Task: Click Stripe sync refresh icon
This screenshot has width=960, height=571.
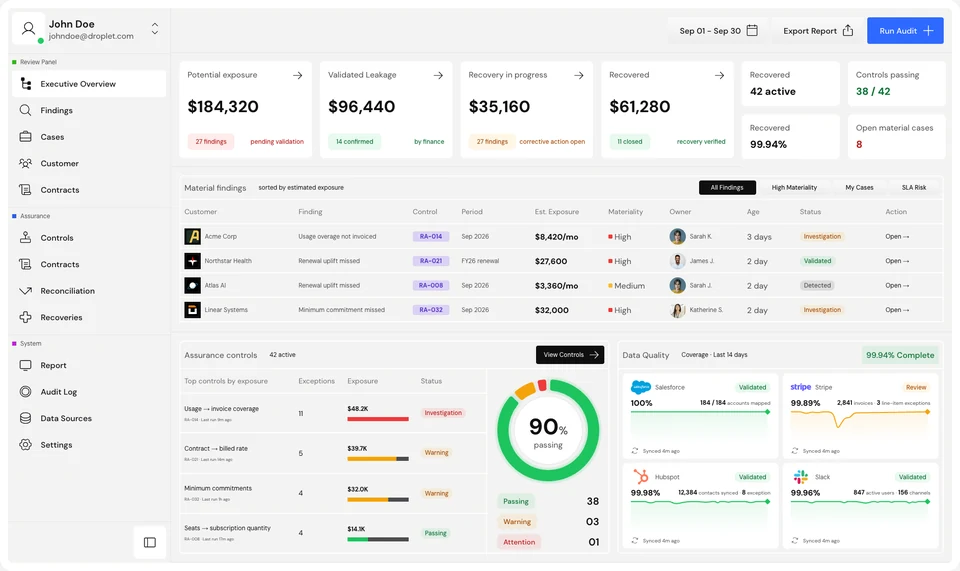Action: (795, 451)
